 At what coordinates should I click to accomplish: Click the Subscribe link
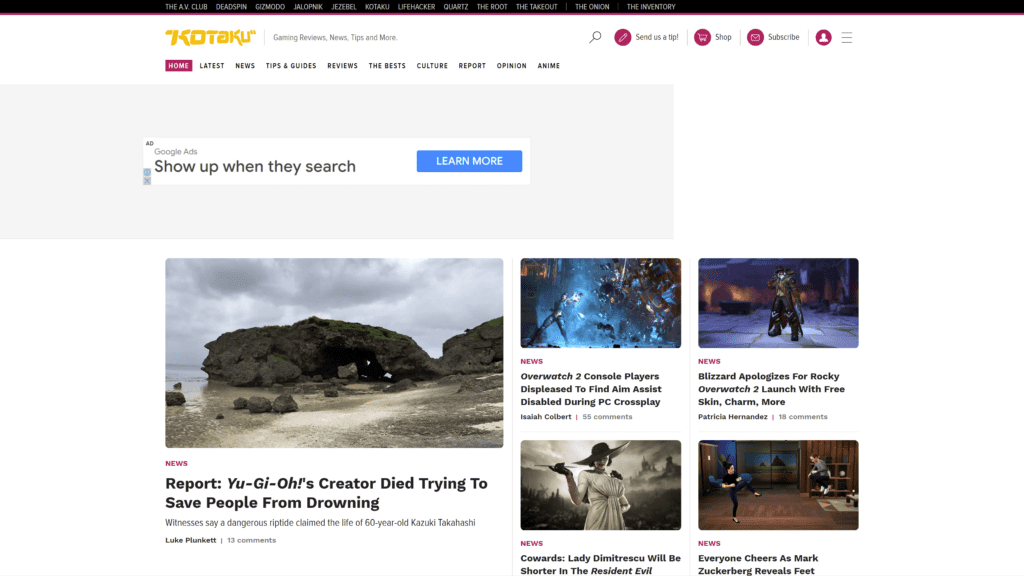(784, 37)
